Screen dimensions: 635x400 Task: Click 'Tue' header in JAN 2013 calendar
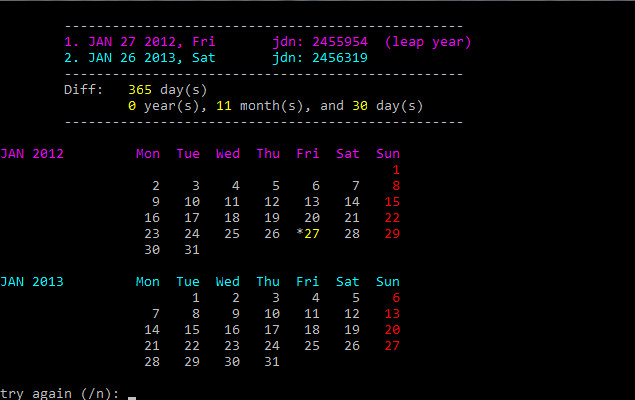[188, 282]
